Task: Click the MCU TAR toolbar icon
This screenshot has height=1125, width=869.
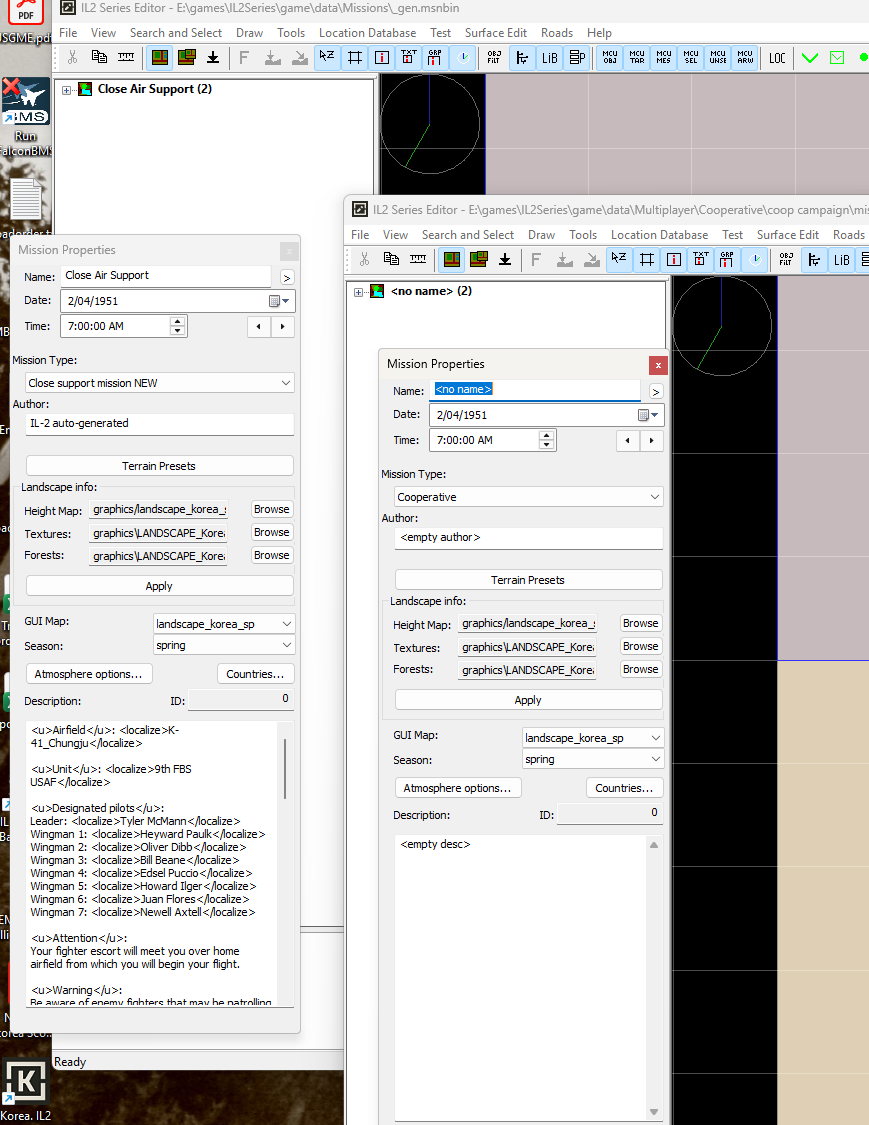Action: (x=637, y=57)
